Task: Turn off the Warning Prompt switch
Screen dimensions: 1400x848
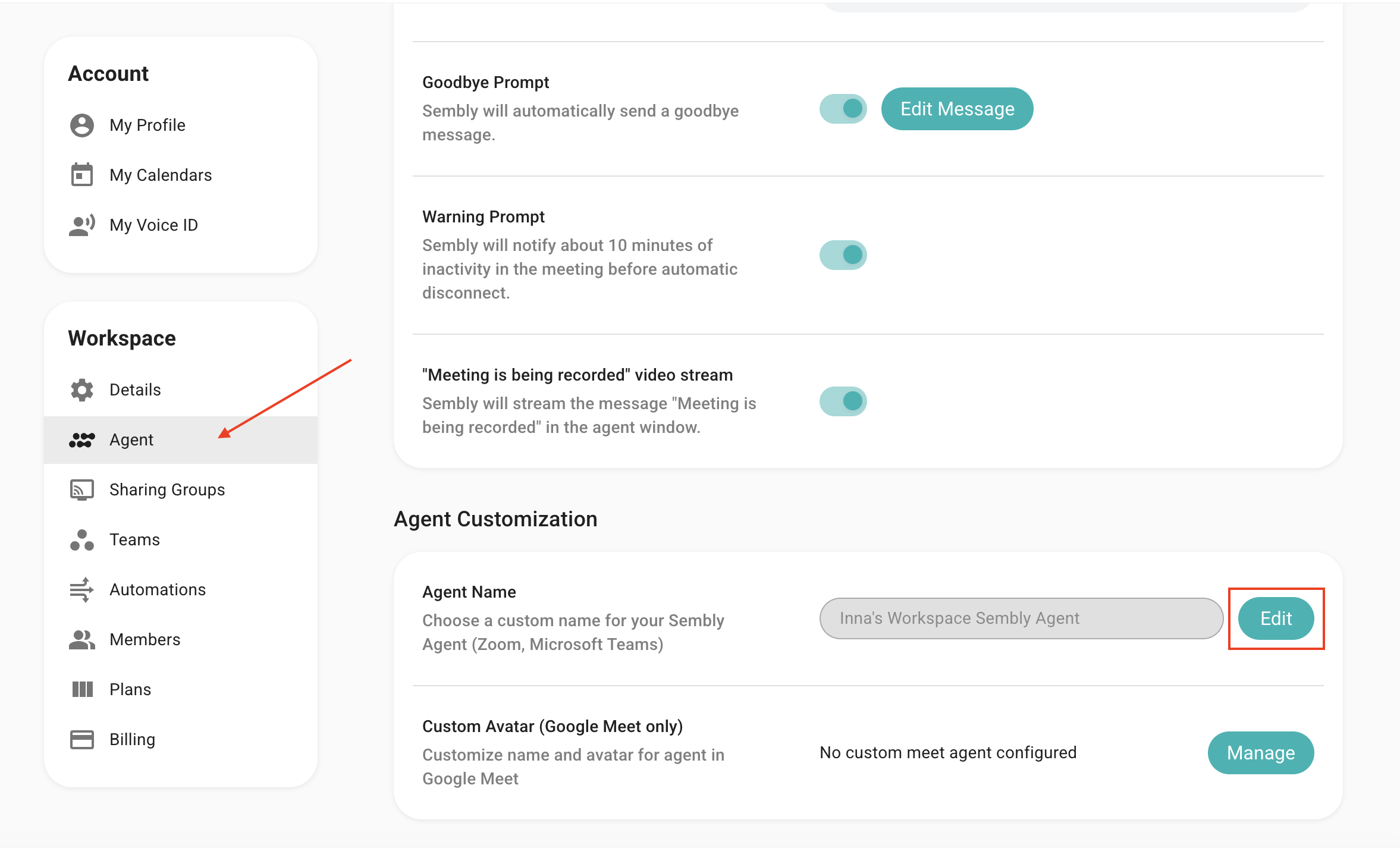Action: coord(843,255)
